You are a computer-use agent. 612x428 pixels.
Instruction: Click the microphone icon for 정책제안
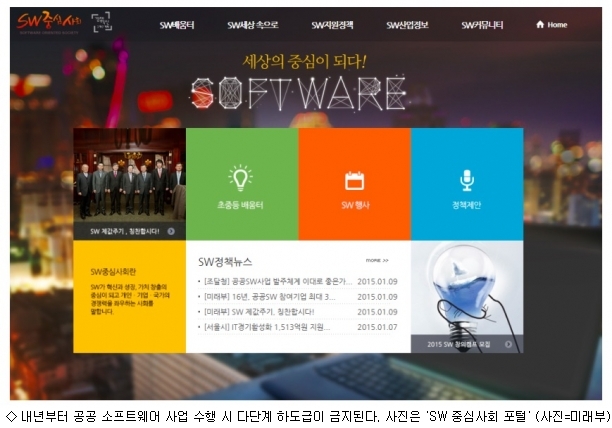(x=467, y=180)
